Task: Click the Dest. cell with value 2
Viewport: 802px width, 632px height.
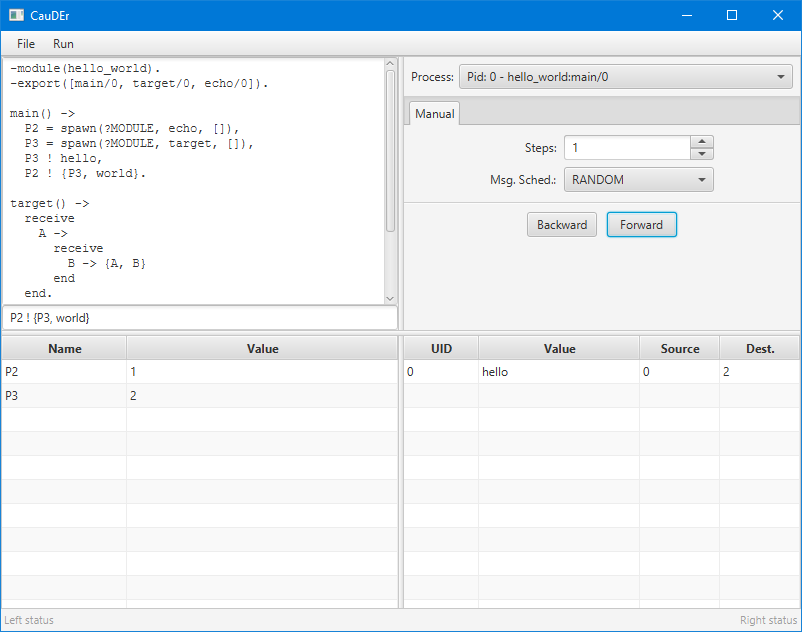Action: 760,372
